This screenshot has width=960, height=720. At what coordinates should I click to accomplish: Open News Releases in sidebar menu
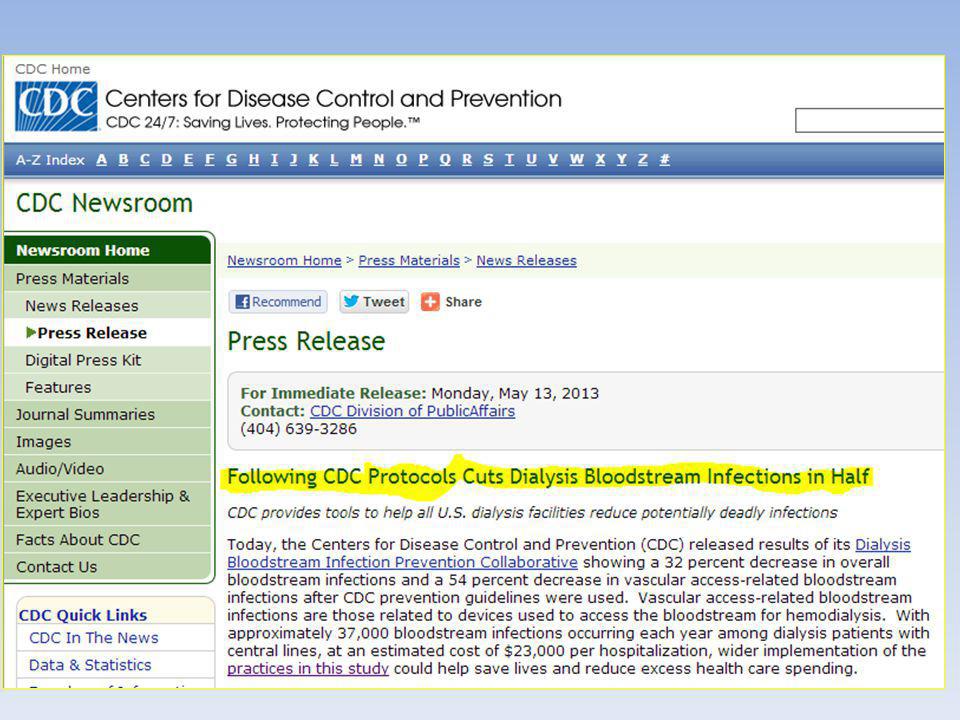108,306
